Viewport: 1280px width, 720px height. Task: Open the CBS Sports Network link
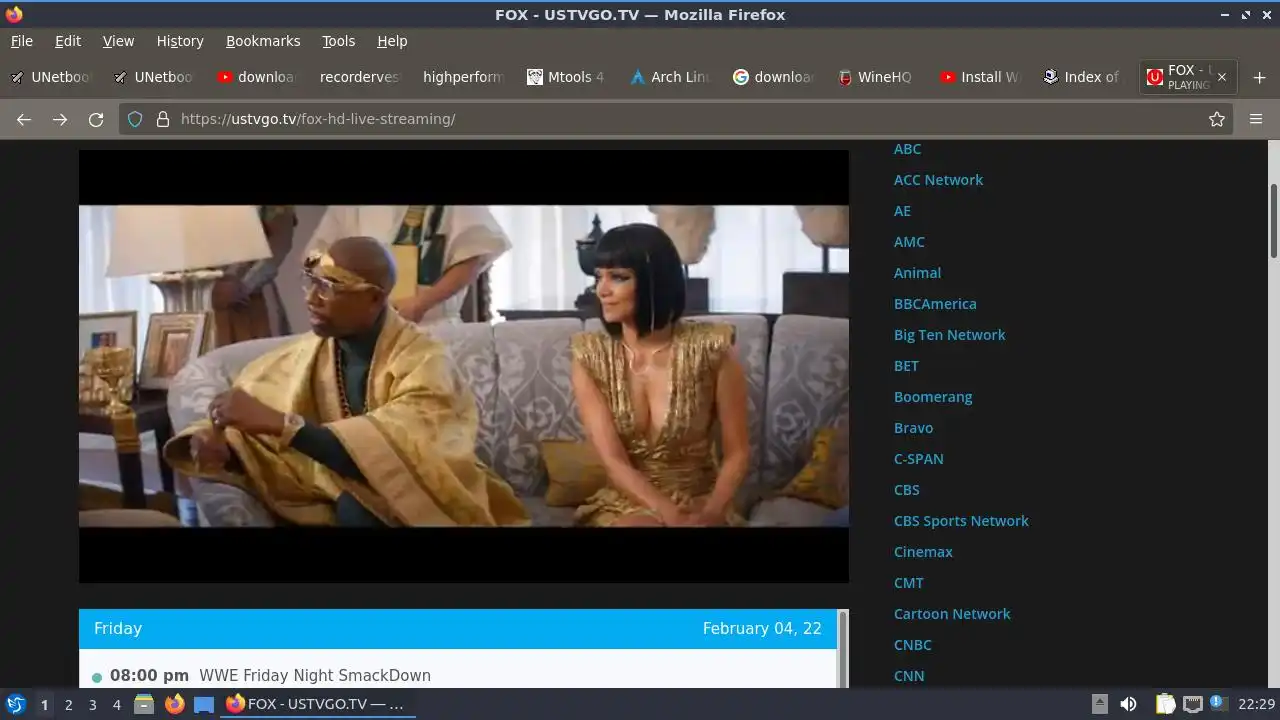point(961,521)
